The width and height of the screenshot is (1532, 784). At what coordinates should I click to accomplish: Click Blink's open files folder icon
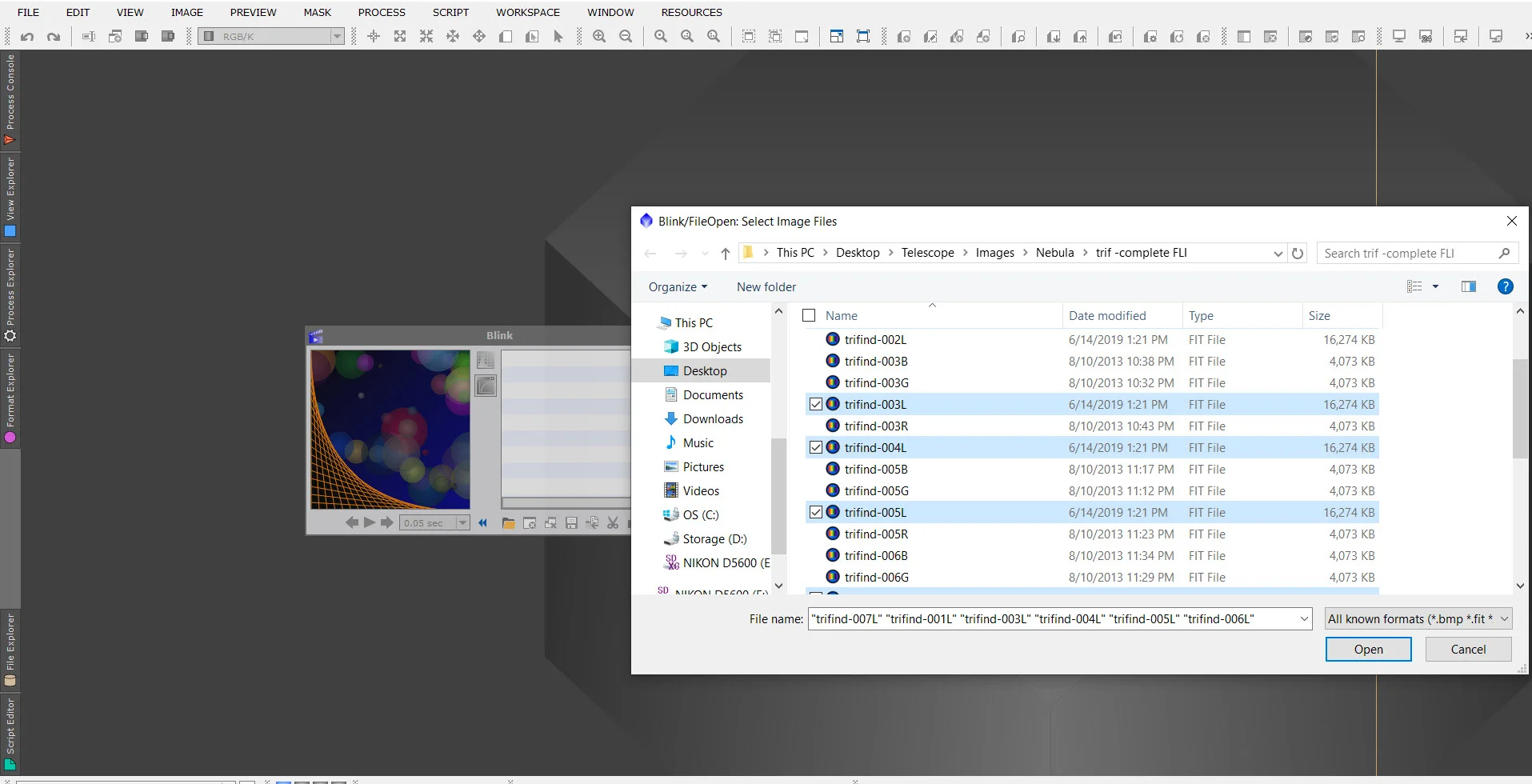(x=508, y=522)
